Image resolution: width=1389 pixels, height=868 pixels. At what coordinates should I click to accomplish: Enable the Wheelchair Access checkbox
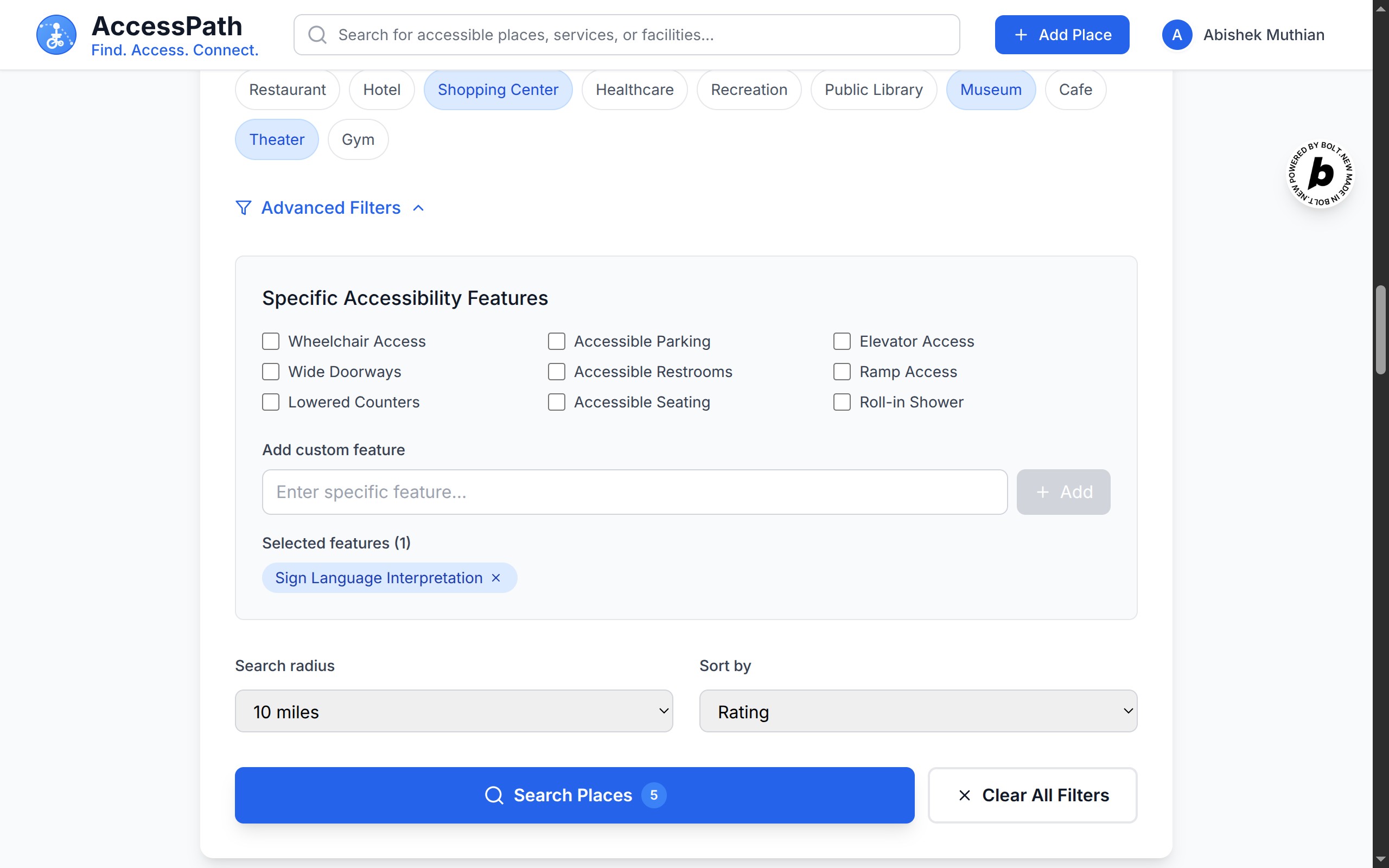(271, 342)
